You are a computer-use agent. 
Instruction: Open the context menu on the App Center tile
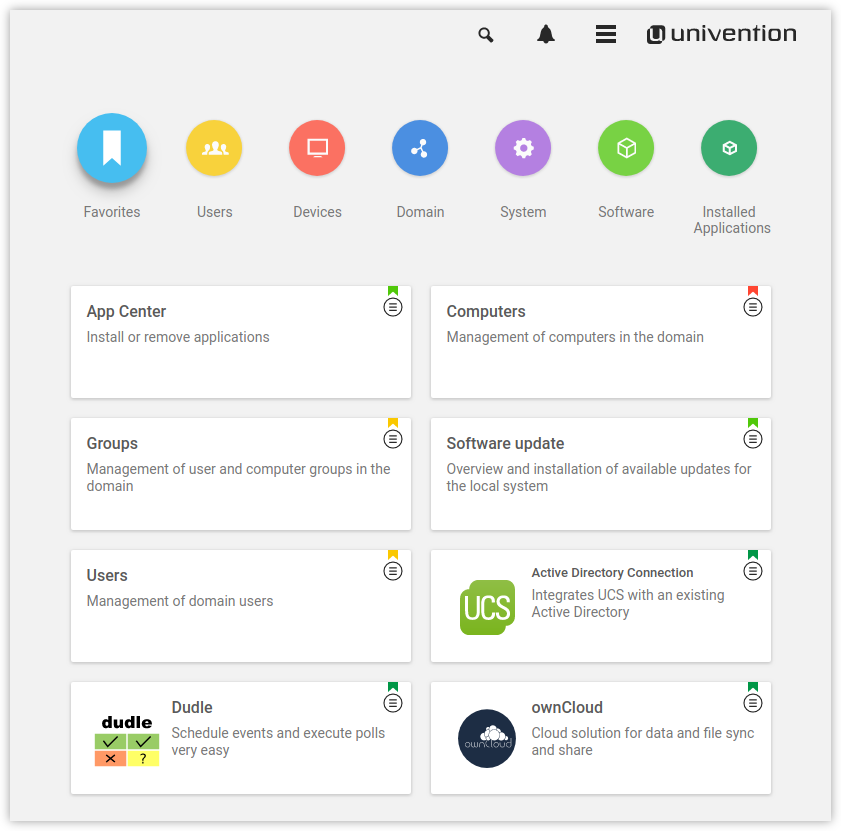[393, 307]
